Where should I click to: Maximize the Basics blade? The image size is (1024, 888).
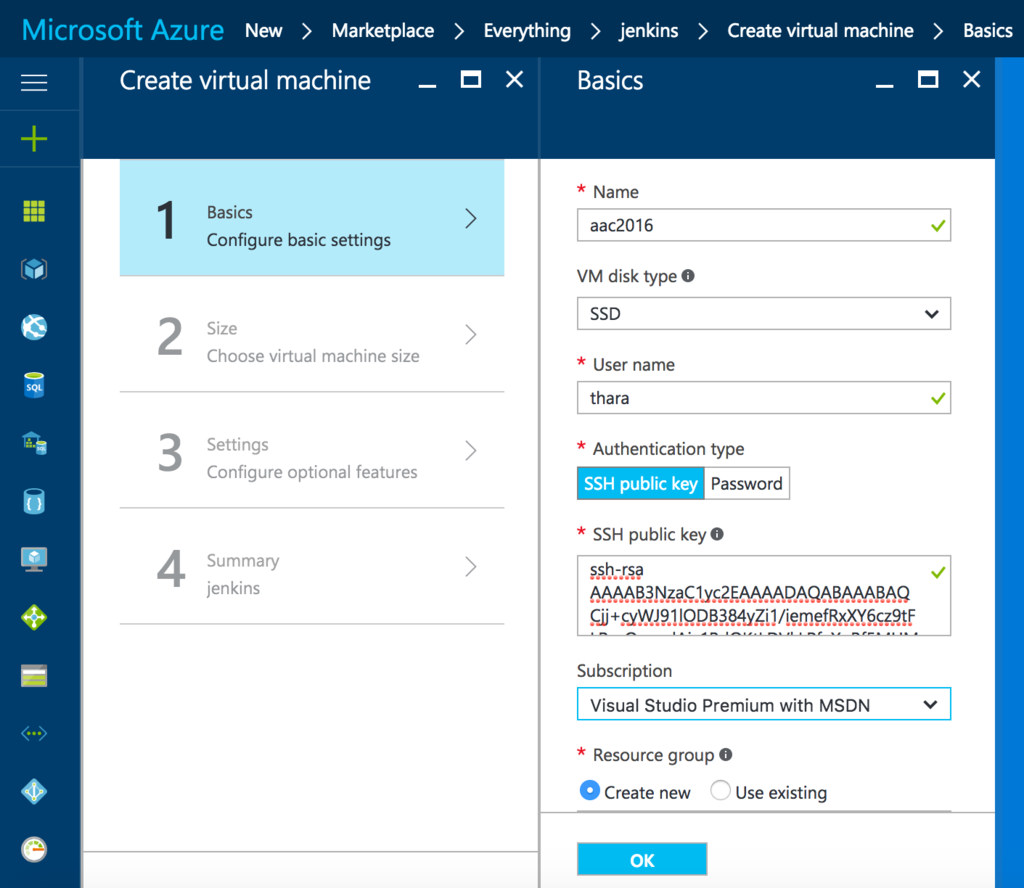click(928, 80)
